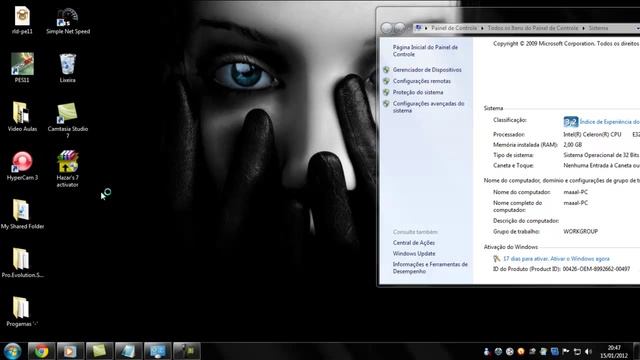Select the Progamas folder on desktop
This screenshot has width=640, height=360.
pyautogui.click(x=22, y=312)
